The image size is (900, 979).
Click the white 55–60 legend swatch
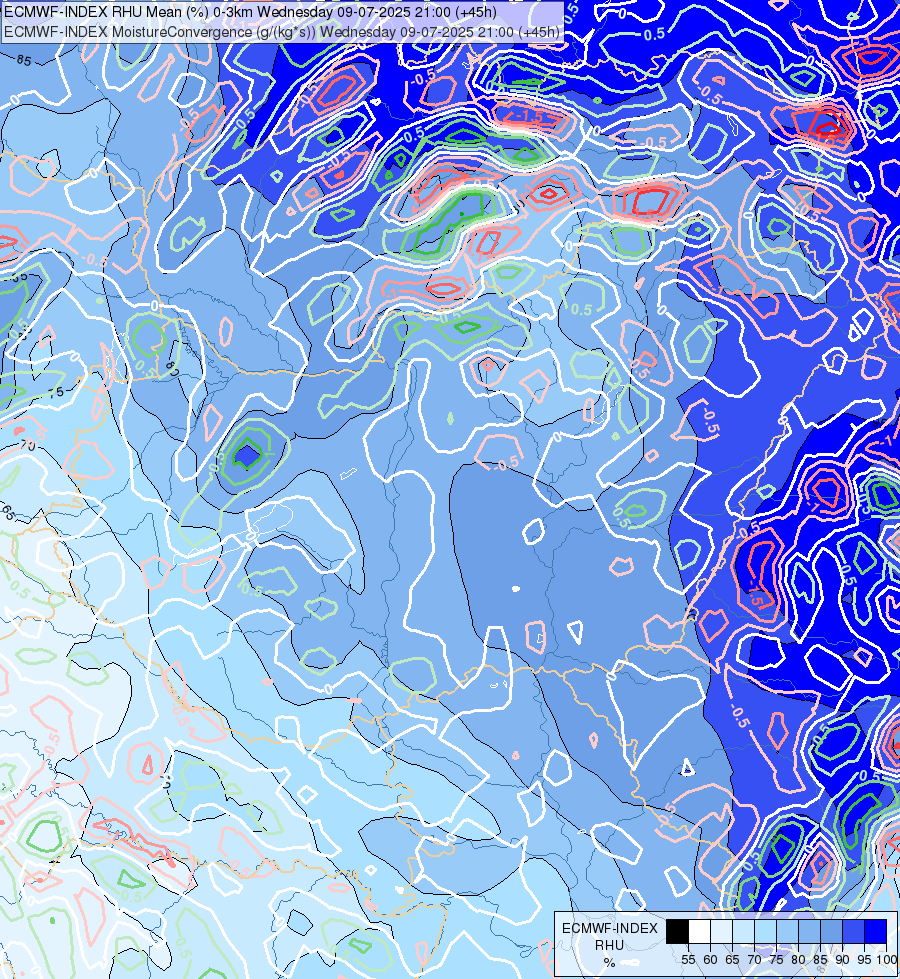699,931
